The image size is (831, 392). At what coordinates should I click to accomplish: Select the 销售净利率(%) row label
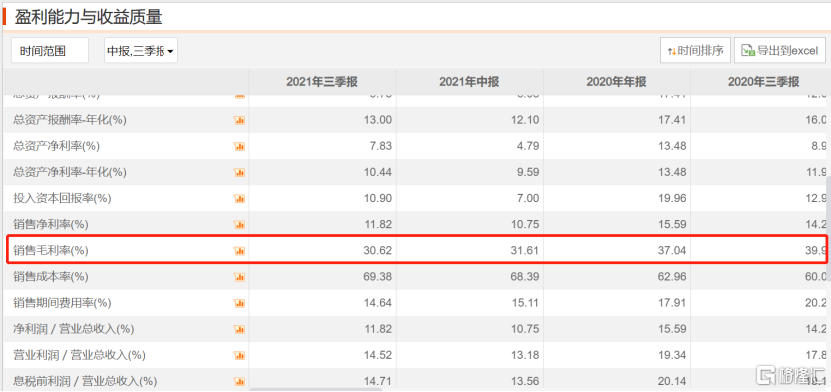[x=51, y=225]
